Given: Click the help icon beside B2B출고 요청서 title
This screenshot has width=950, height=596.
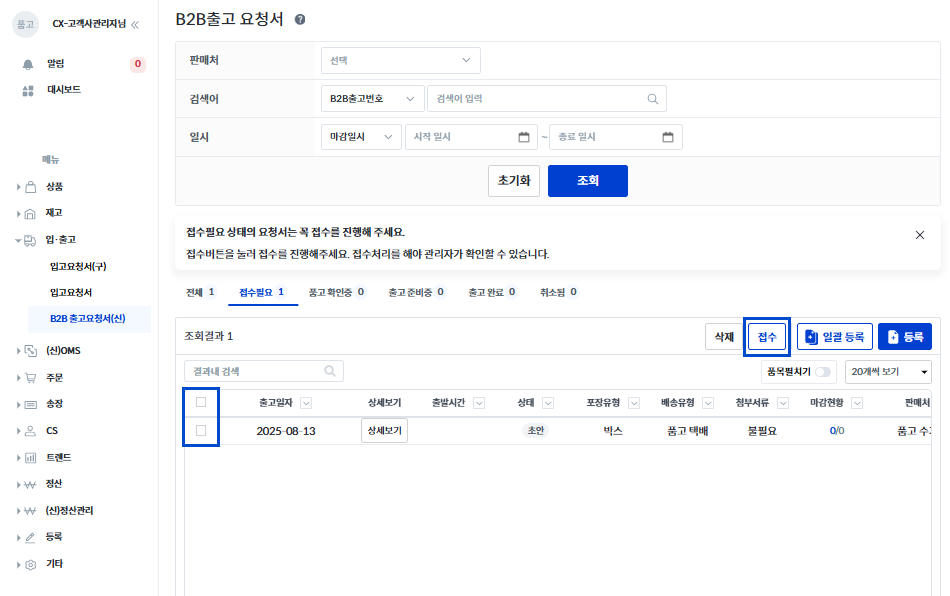Looking at the screenshot, I should pos(300,19).
